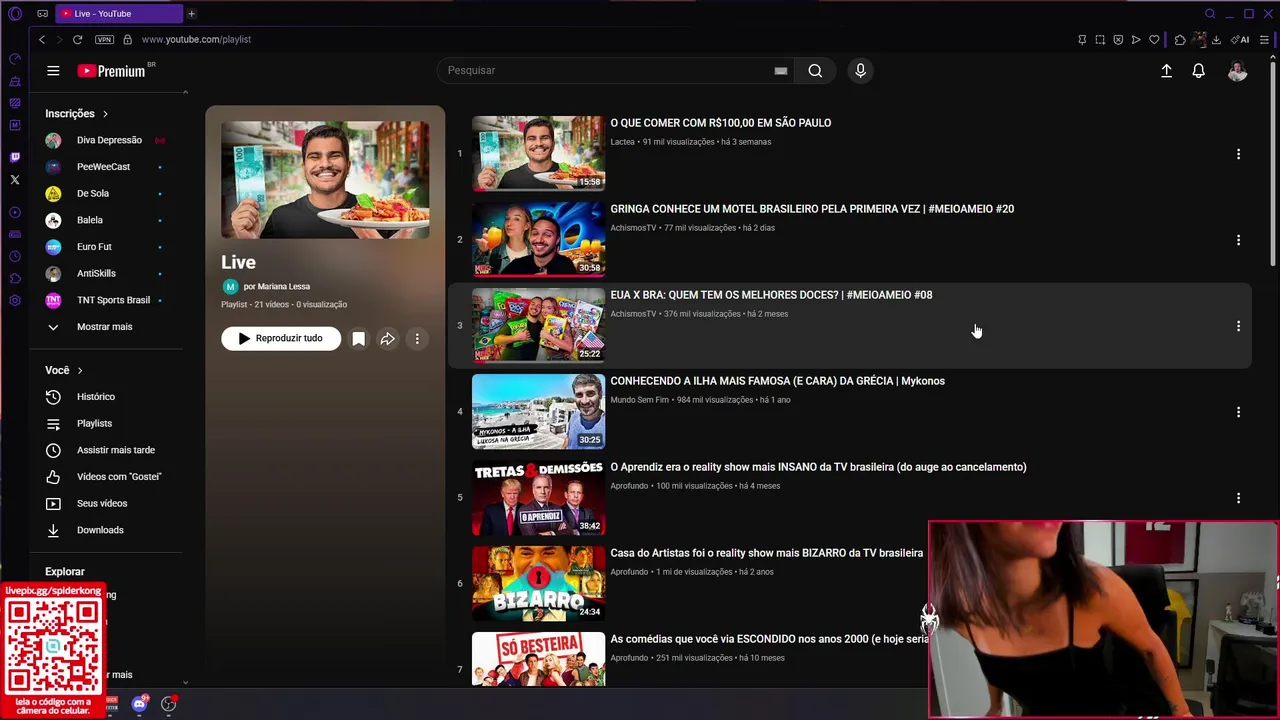This screenshot has height=720, width=1280.
Task: Expand the Inscrições section chevron
Action: click(105, 114)
